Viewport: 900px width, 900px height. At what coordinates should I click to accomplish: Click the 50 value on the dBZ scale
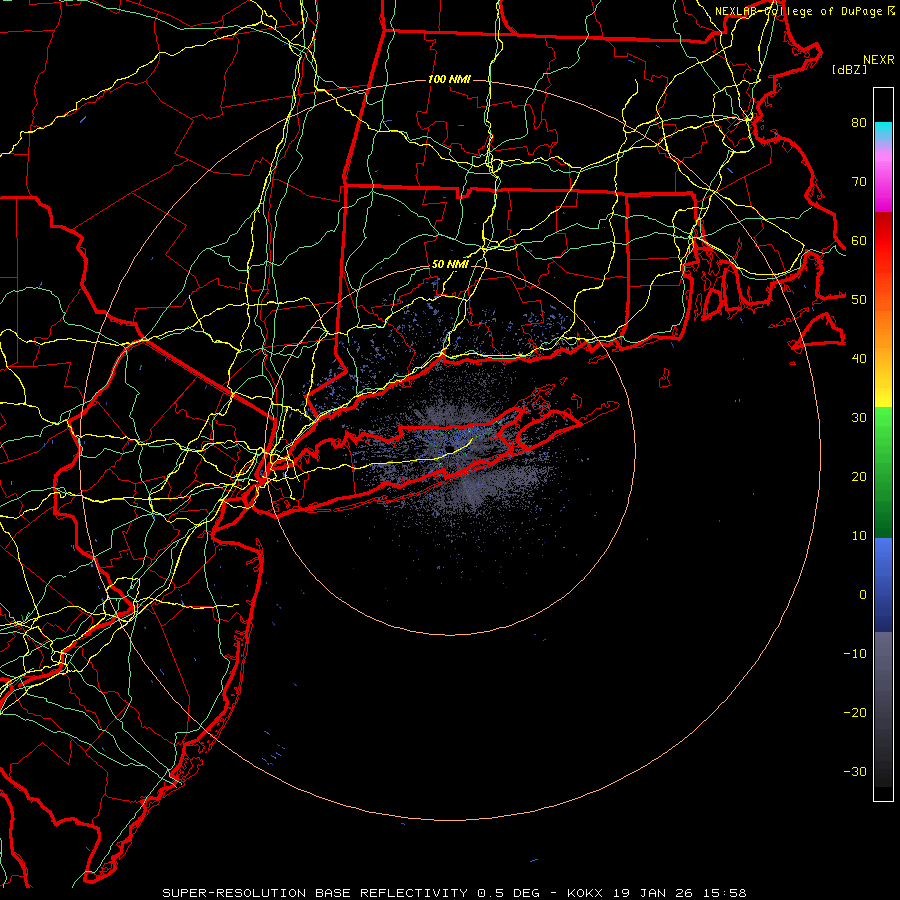click(x=859, y=300)
